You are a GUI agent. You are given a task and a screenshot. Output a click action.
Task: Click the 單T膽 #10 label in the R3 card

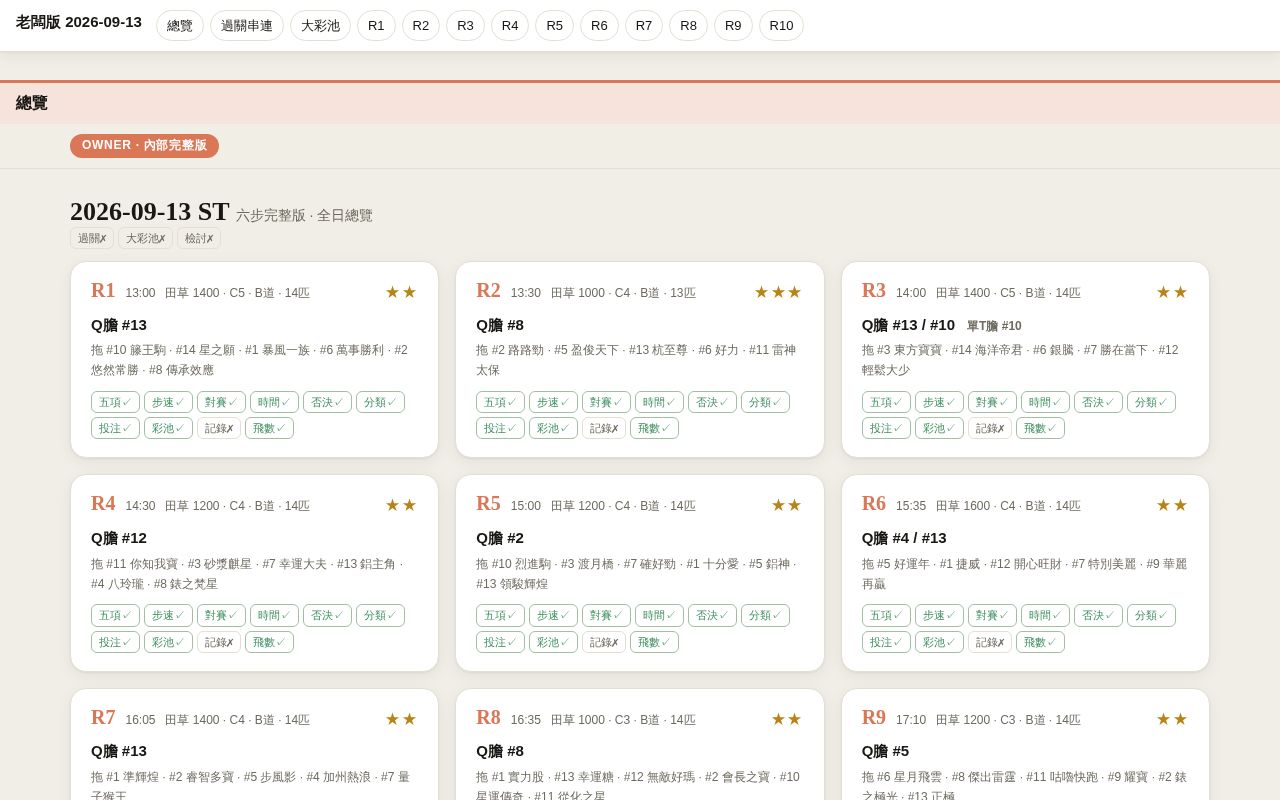pos(994,326)
